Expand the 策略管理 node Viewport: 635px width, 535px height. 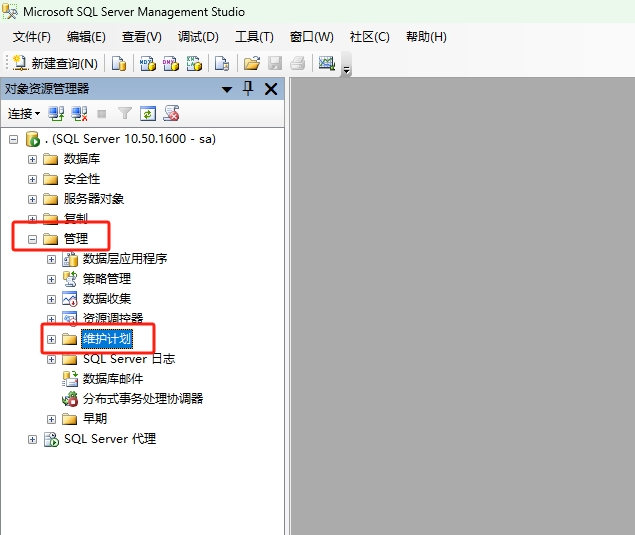[51, 279]
